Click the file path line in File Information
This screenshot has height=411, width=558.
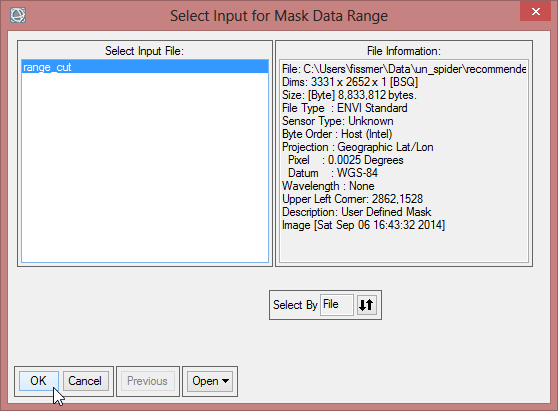(404, 69)
